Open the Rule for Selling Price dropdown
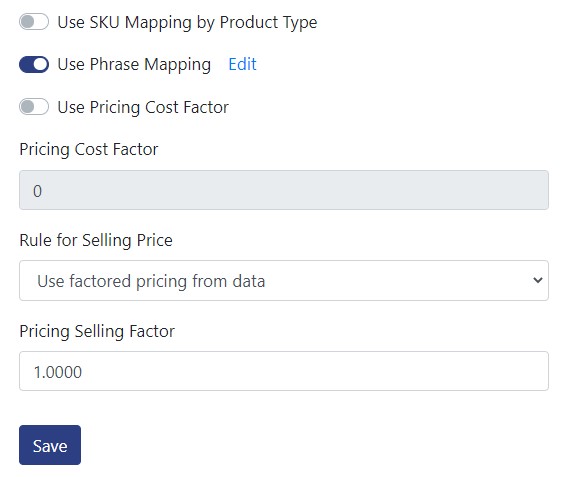This screenshot has height=477, width=577. pos(284,280)
